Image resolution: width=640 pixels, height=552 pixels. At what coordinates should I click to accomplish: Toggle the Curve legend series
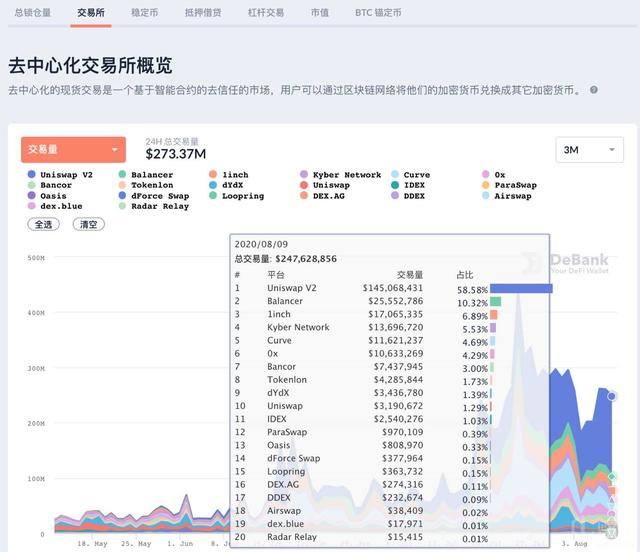(411, 175)
